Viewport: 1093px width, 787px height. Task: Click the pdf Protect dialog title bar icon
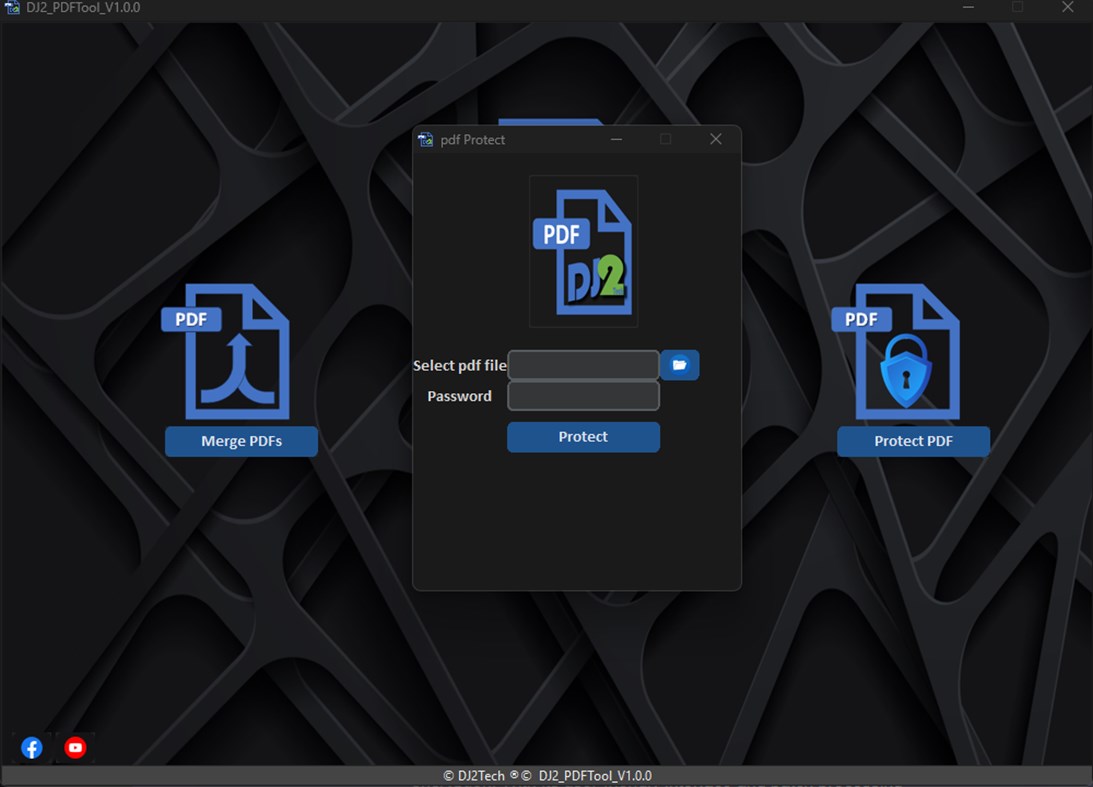pos(426,139)
